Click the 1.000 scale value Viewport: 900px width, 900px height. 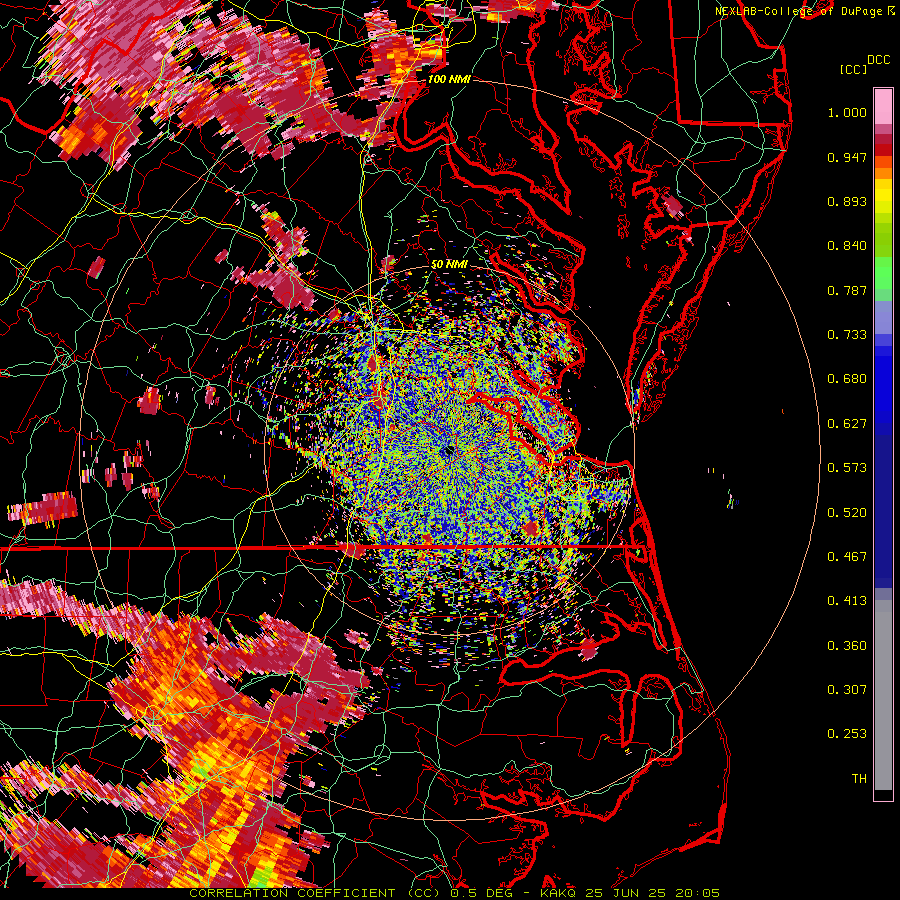click(x=847, y=112)
